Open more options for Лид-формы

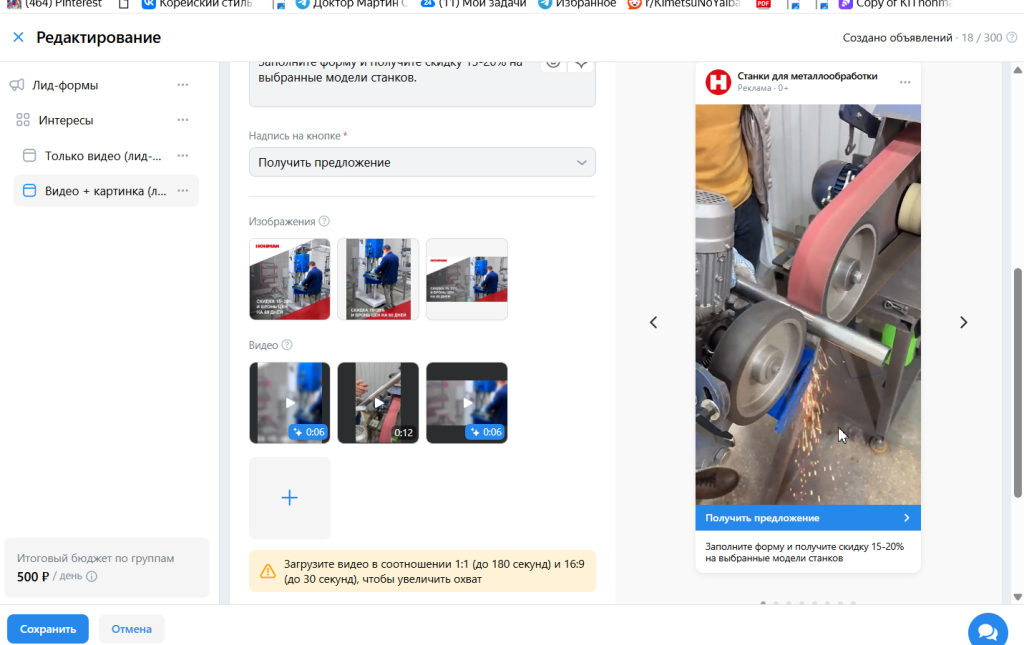pos(183,85)
